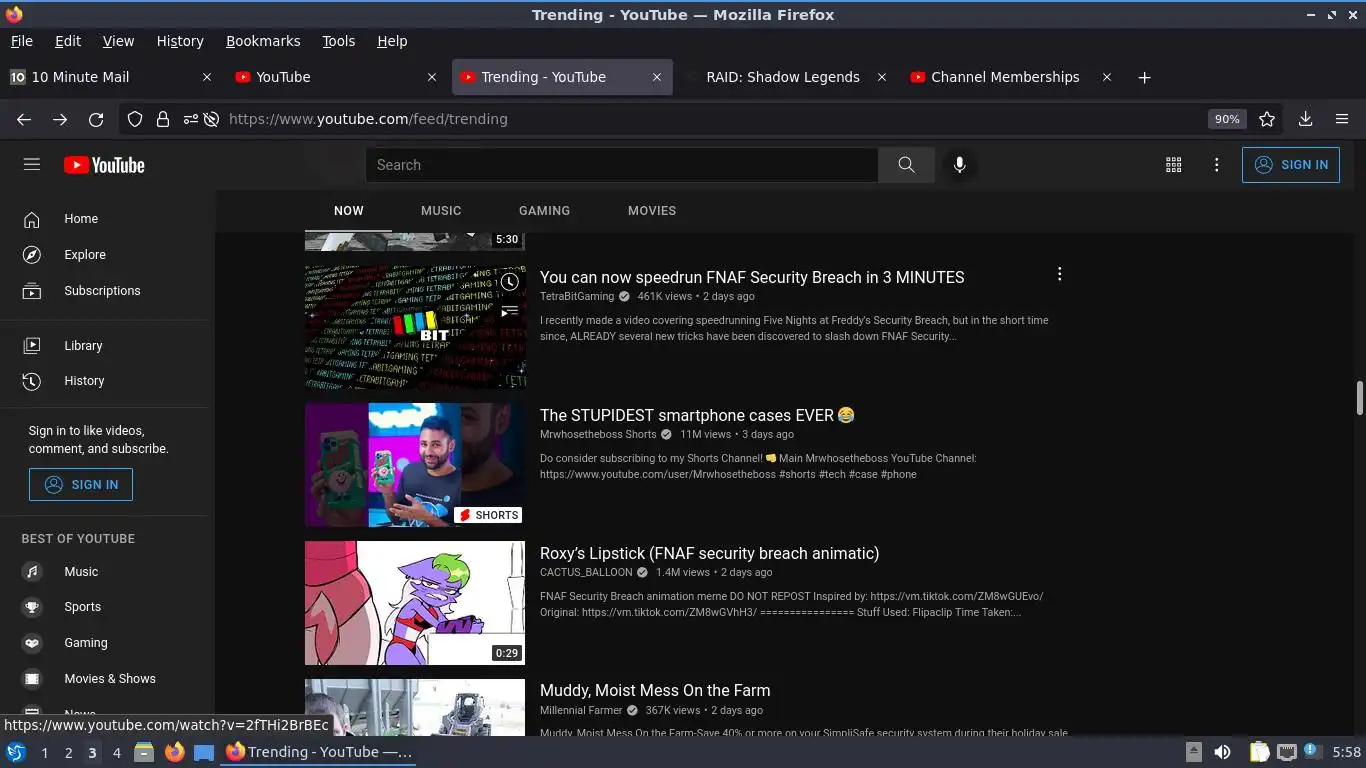Open the YouTube hamburger guide menu
The width and height of the screenshot is (1366, 768).
pos(32,165)
